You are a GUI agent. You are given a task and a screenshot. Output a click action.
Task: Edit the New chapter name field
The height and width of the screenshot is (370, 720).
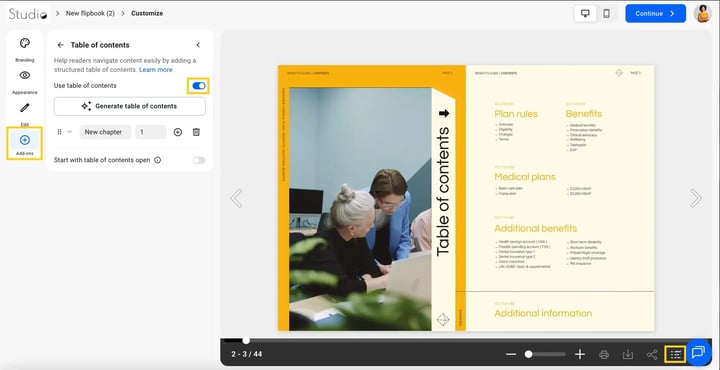(106, 132)
